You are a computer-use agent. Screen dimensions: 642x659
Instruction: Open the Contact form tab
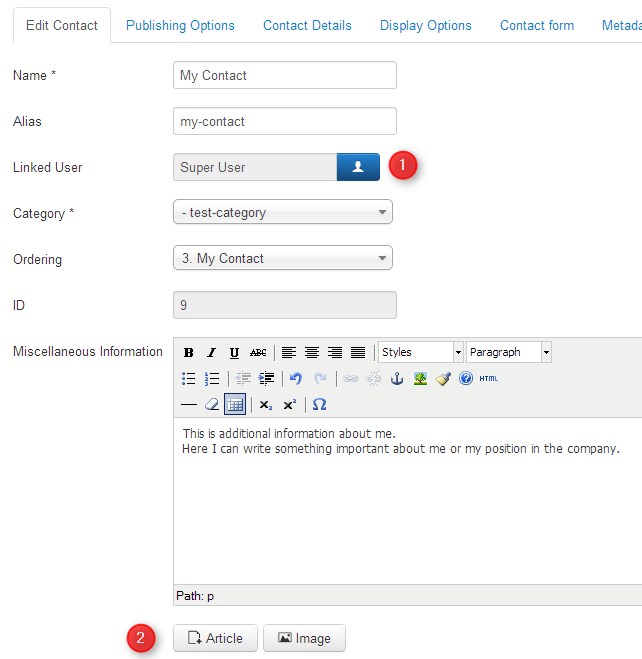click(537, 25)
